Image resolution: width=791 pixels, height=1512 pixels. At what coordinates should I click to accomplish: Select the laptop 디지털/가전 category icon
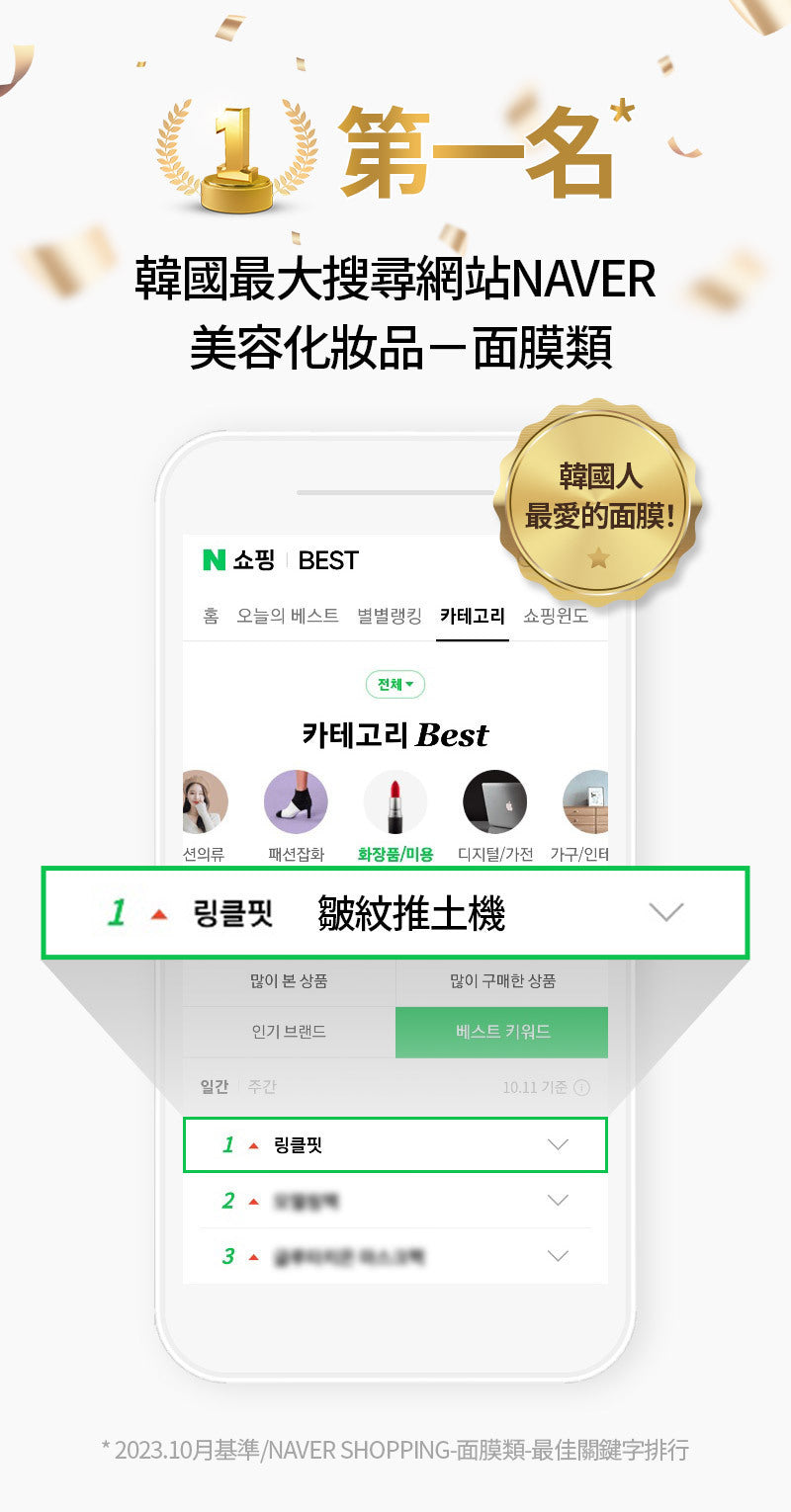[x=495, y=802]
